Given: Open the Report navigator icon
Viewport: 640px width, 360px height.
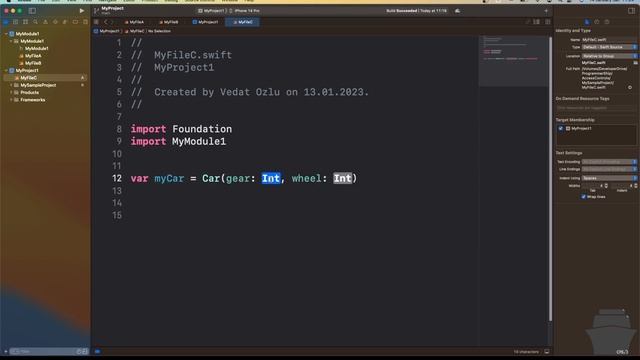Looking at the screenshot, I should (85, 22).
